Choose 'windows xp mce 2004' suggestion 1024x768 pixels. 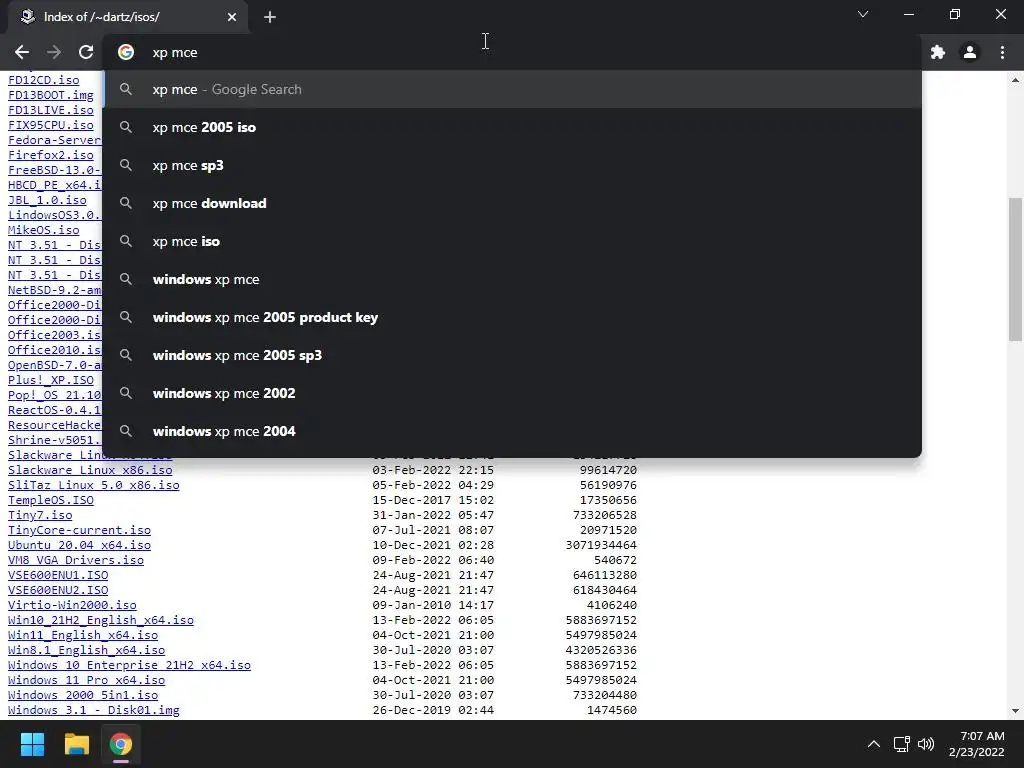[513, 430]
